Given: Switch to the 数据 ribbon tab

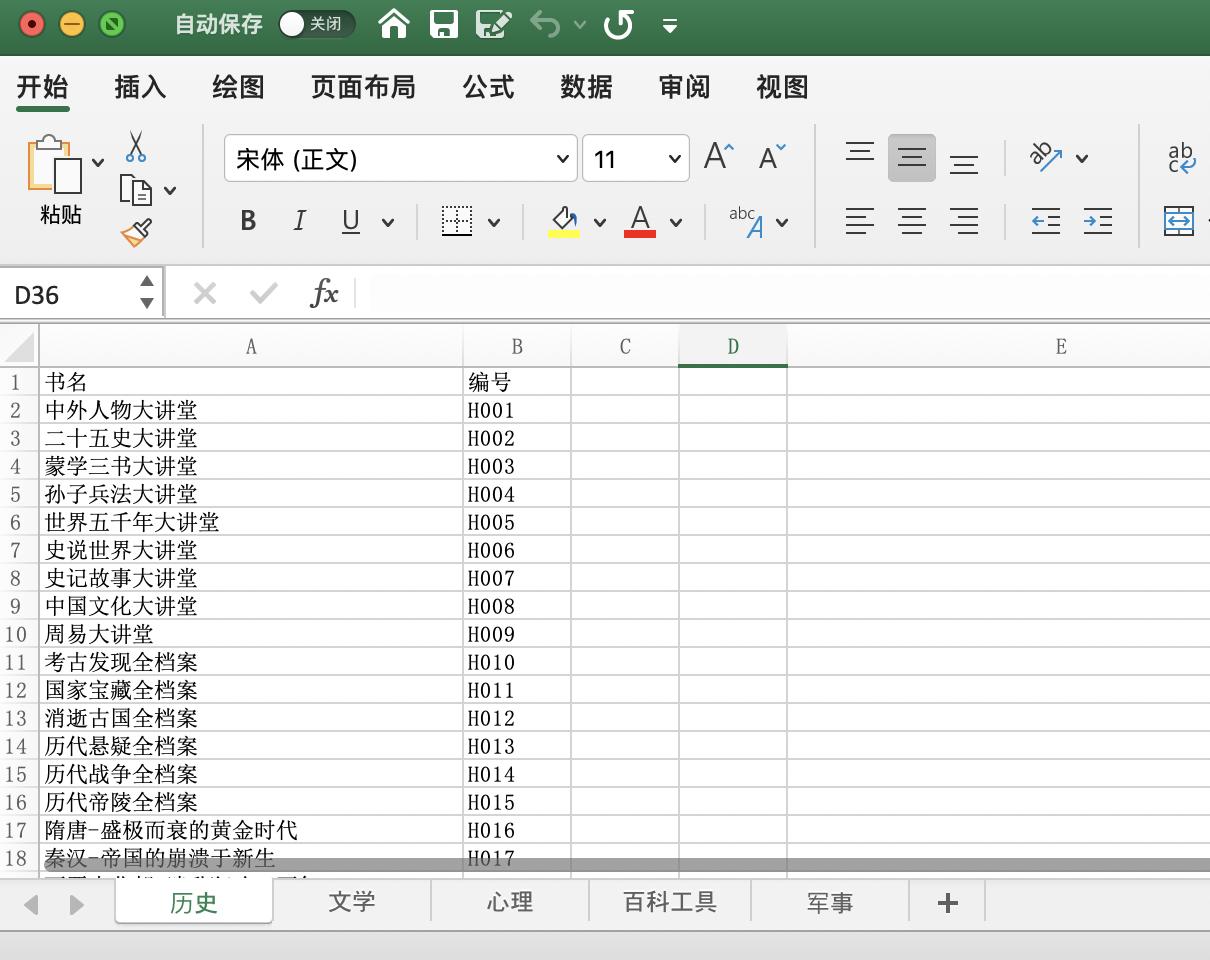Looking at the screenshot, I should tap(587, 88).
